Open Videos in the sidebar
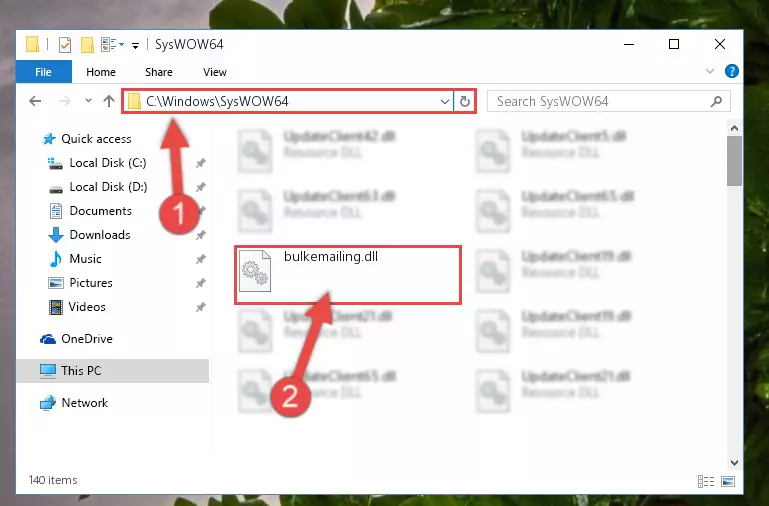The image size is (769, 506). [x=87, y=307]
